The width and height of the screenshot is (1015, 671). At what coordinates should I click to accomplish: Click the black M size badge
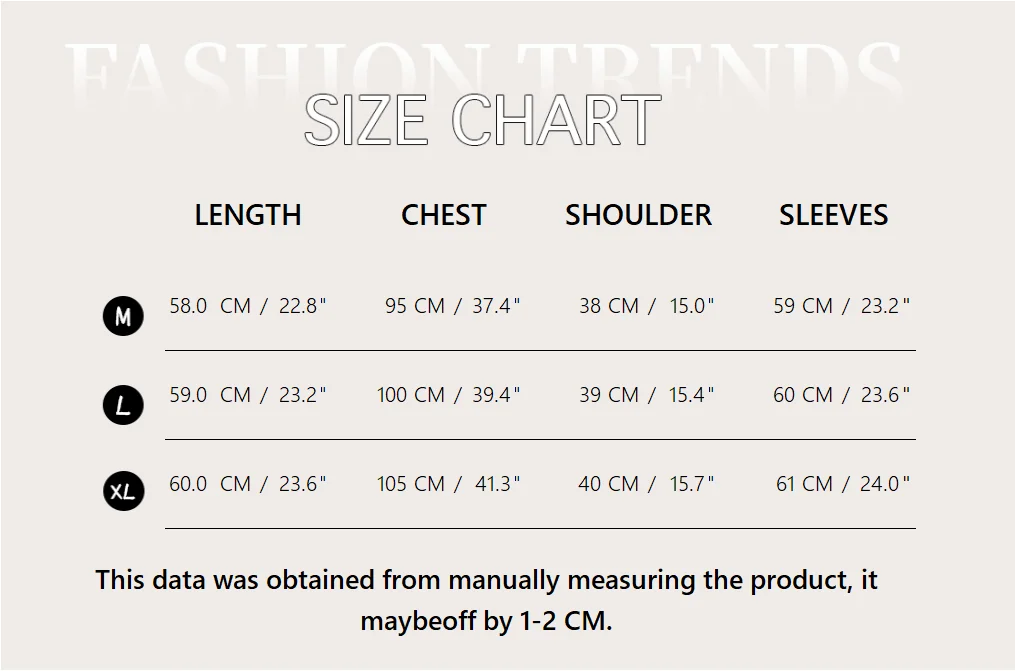123,317
